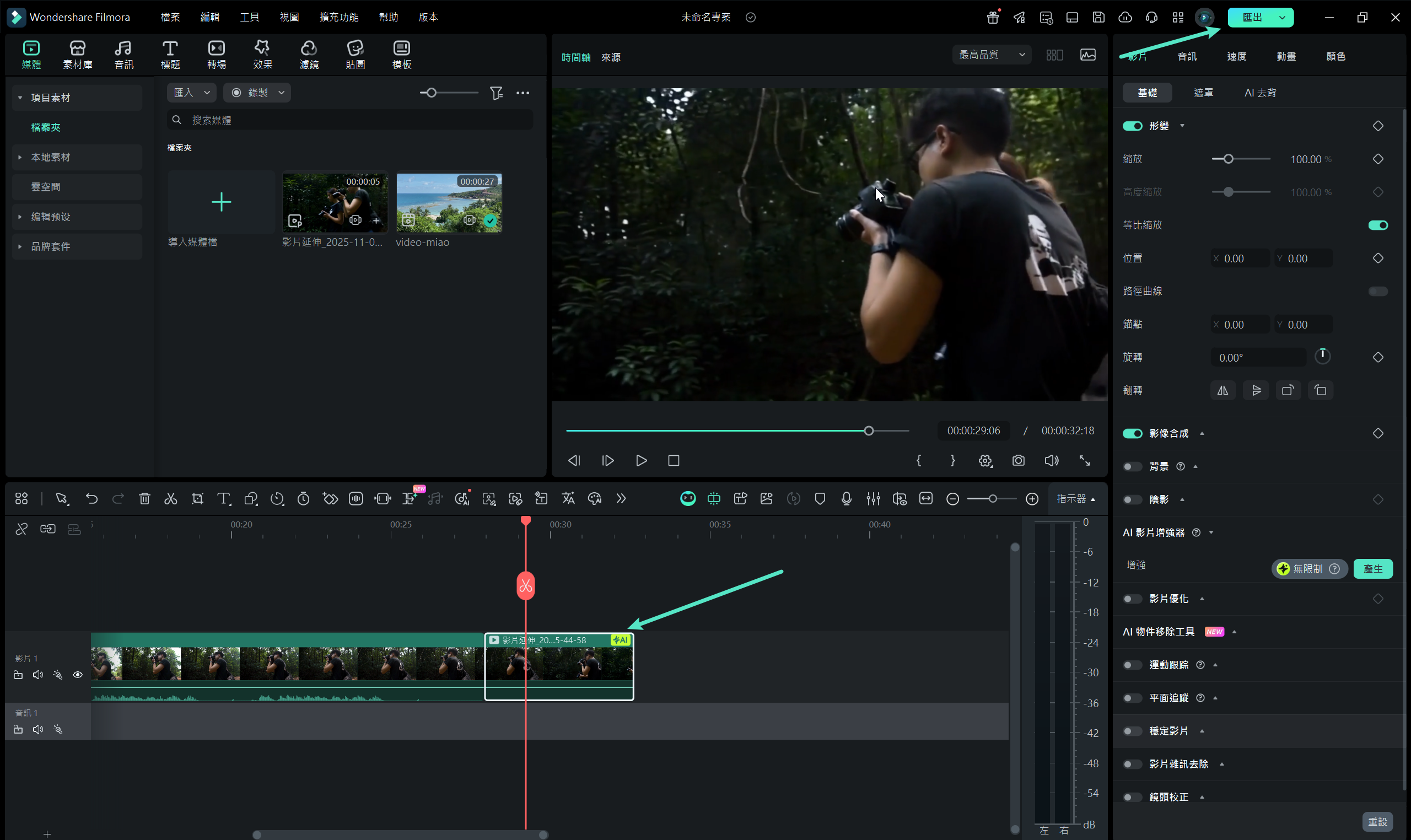The width and height of the screenshot is (1411, 840).
Task: Switch to the 速度 tab
Action: [1236, 56]
